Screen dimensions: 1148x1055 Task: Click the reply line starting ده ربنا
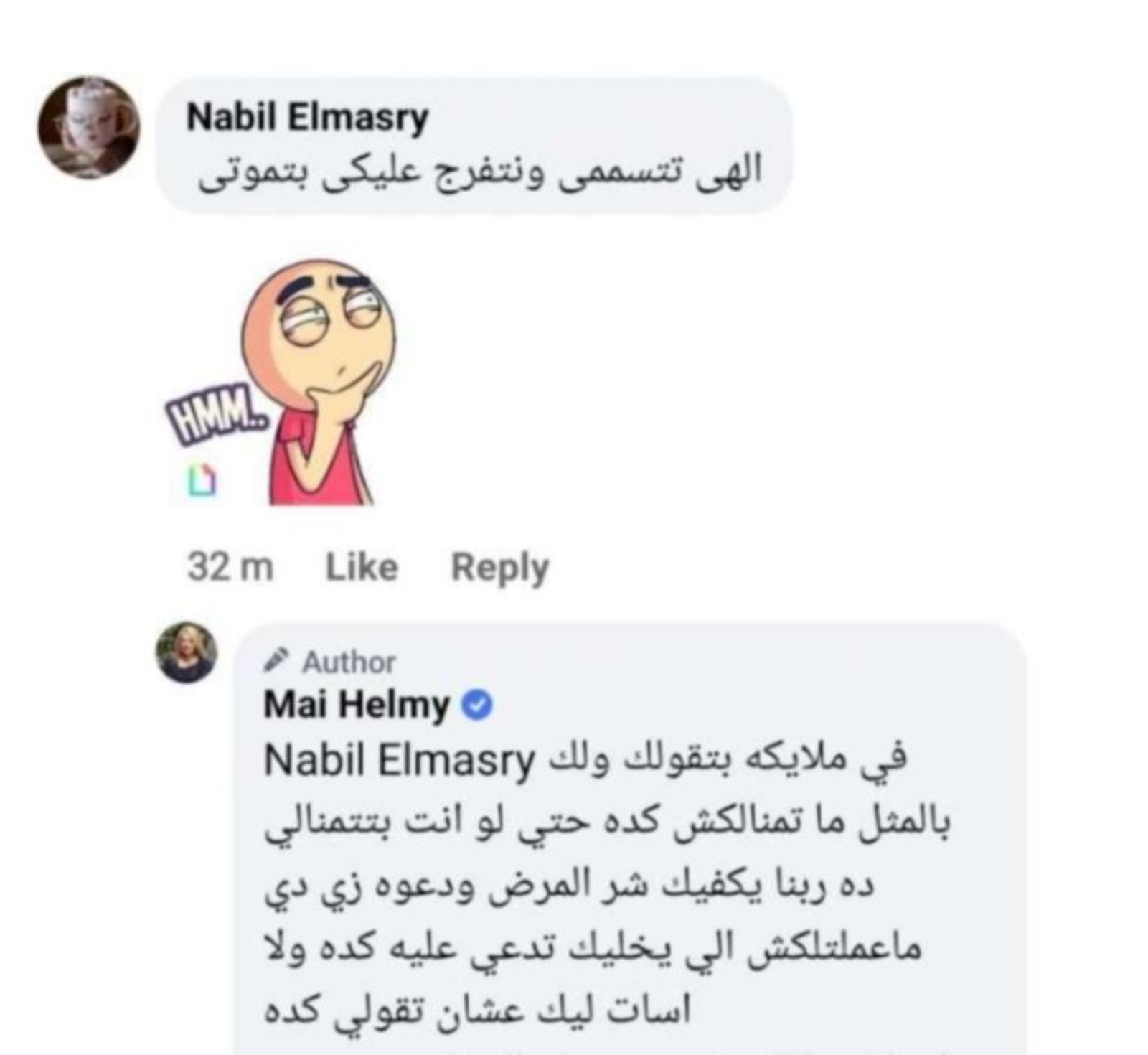coord(570,884)
